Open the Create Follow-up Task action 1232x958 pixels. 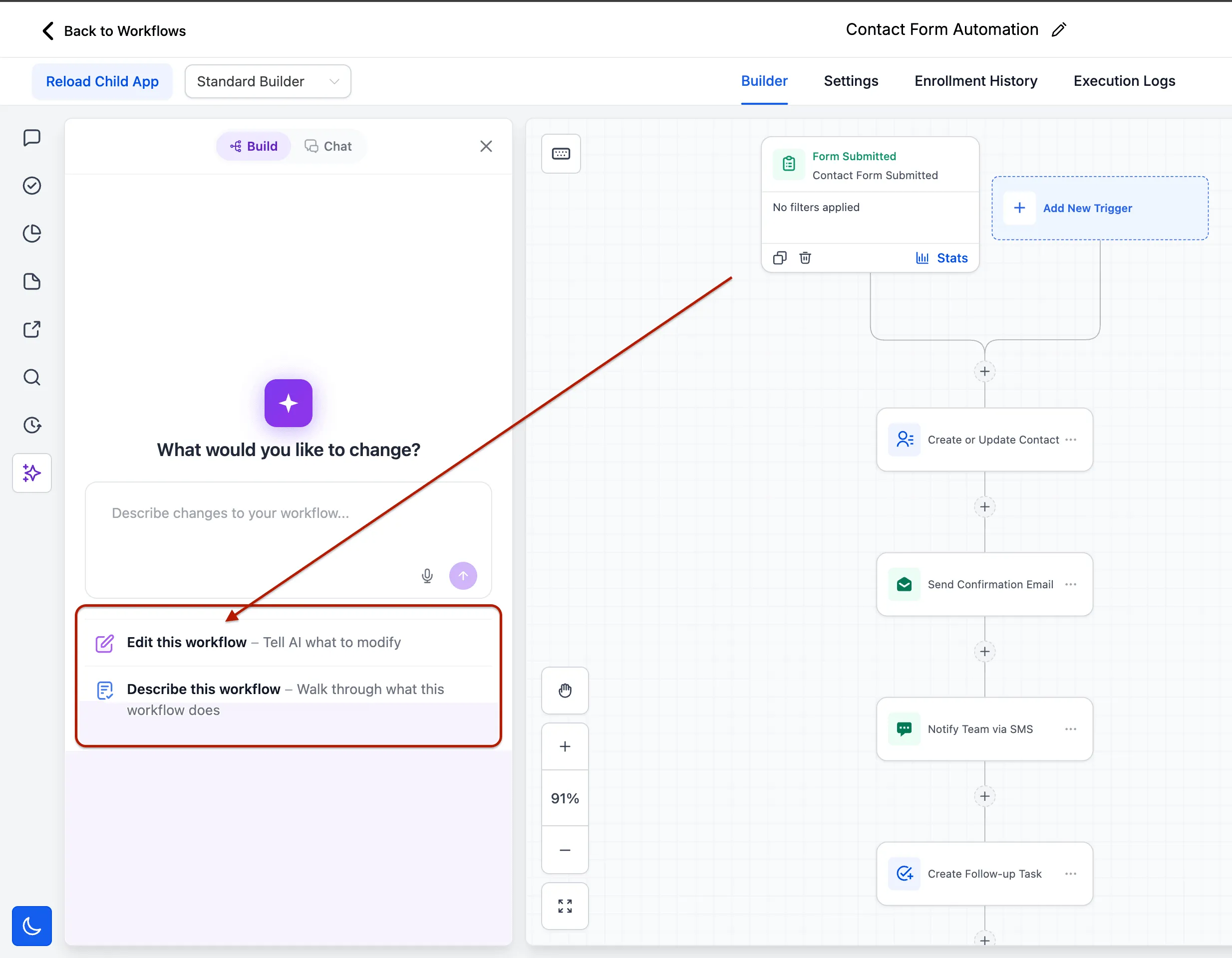click(984, 874)
